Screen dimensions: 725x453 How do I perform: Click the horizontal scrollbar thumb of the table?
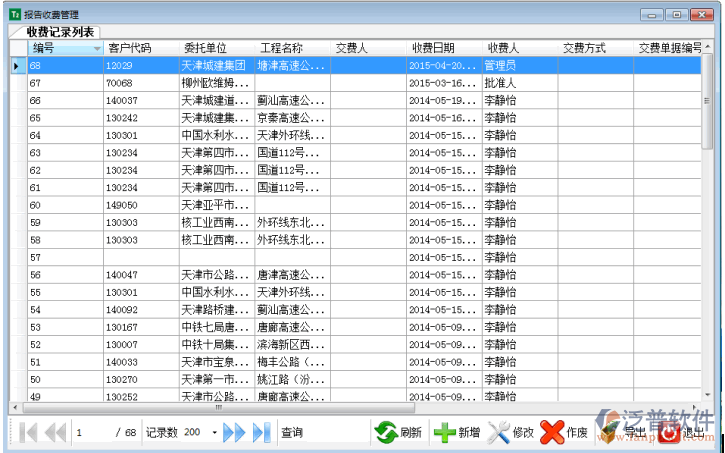[x=219, y=407]
